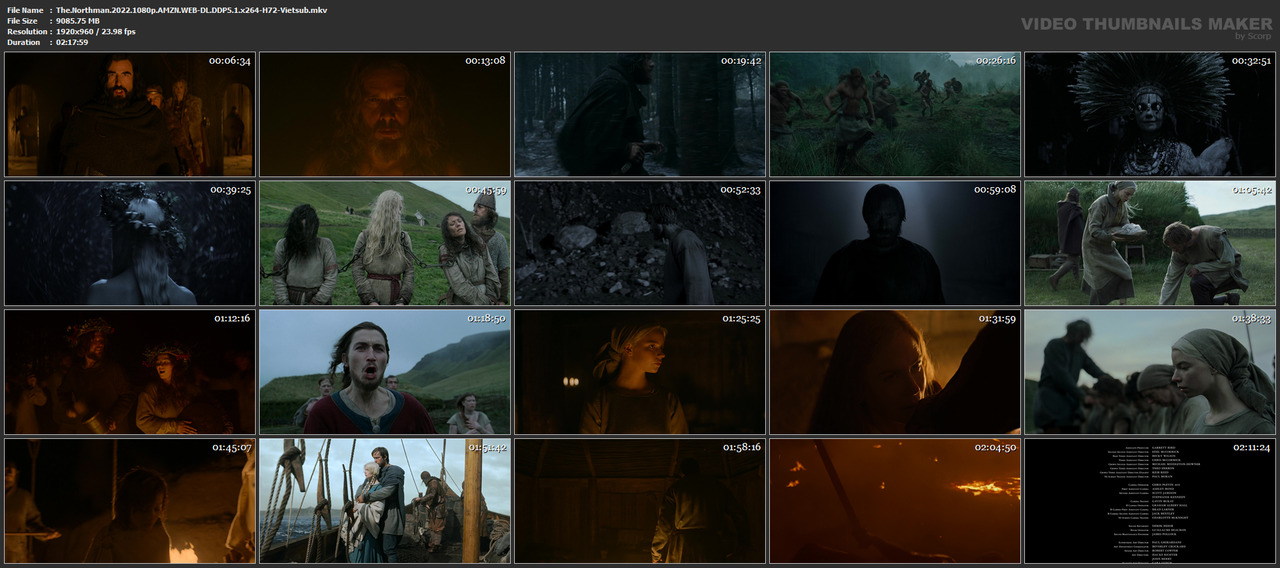Select the thumbnail at 01:45:07
Screen dimensions: 1280x568
pos(130,500)
